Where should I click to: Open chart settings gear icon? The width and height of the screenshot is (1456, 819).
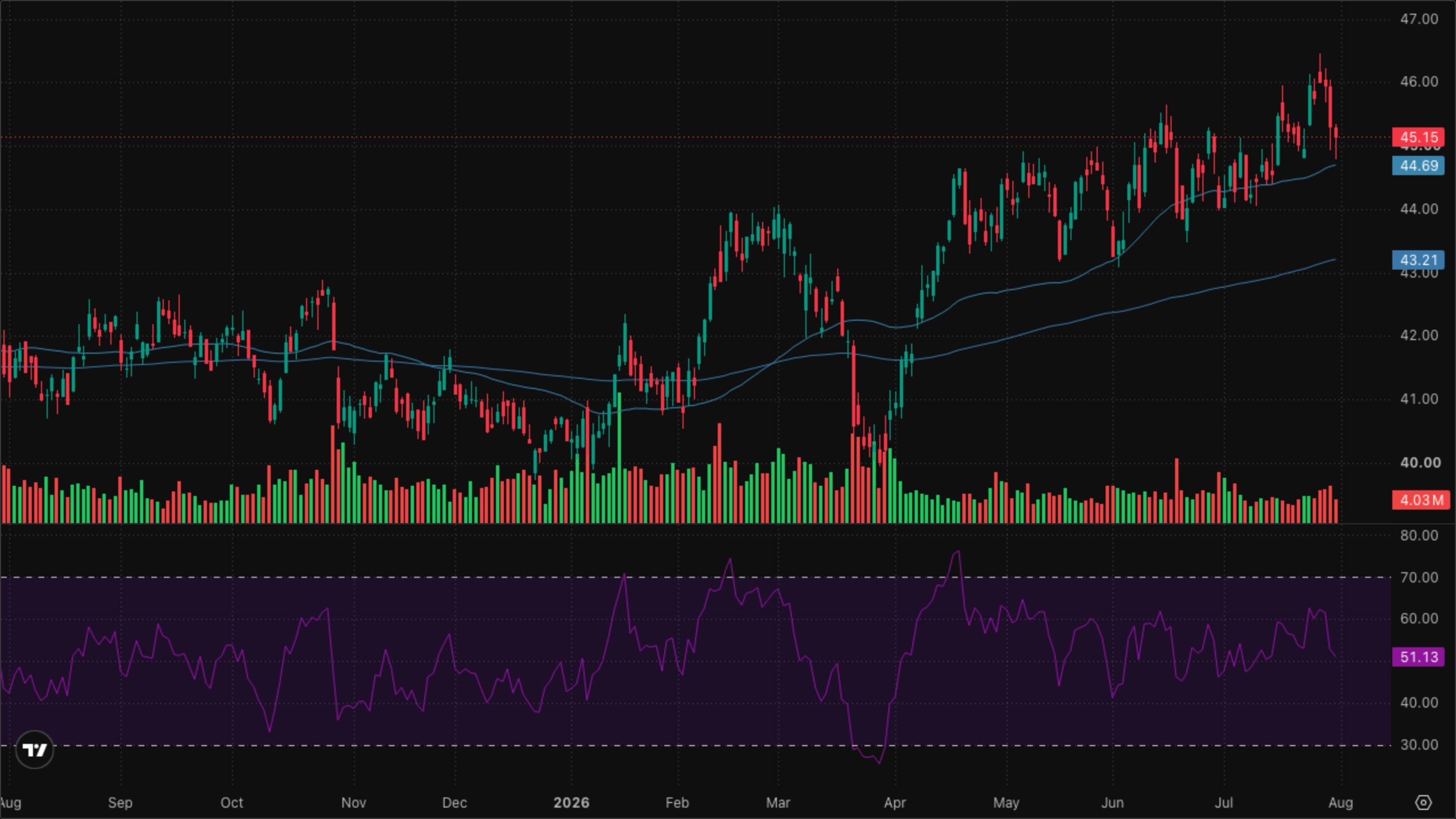[1423, 803]
